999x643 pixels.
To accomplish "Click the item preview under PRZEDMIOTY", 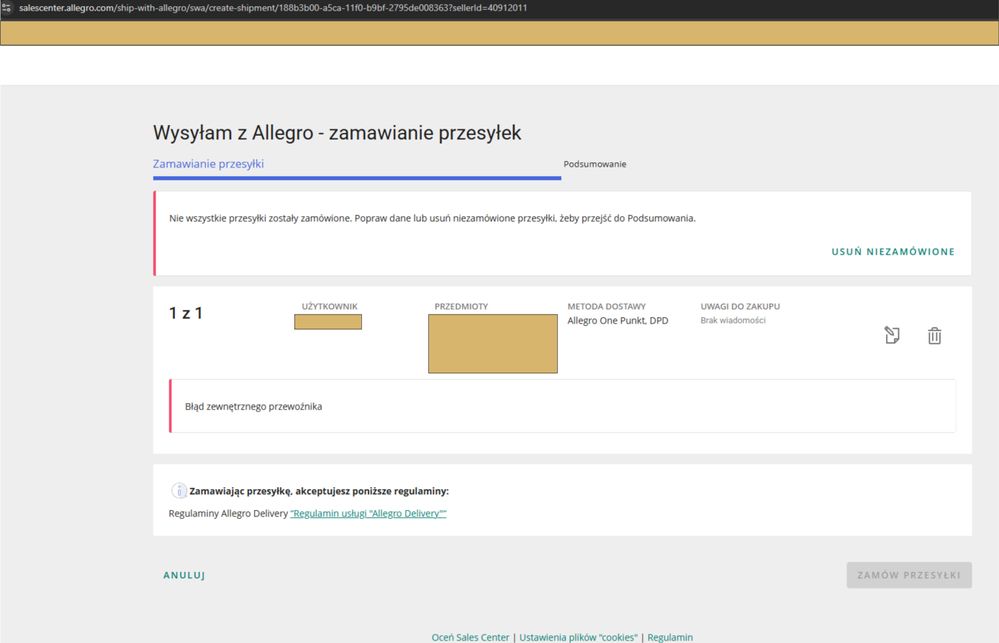I will click(x=492, y=344).
